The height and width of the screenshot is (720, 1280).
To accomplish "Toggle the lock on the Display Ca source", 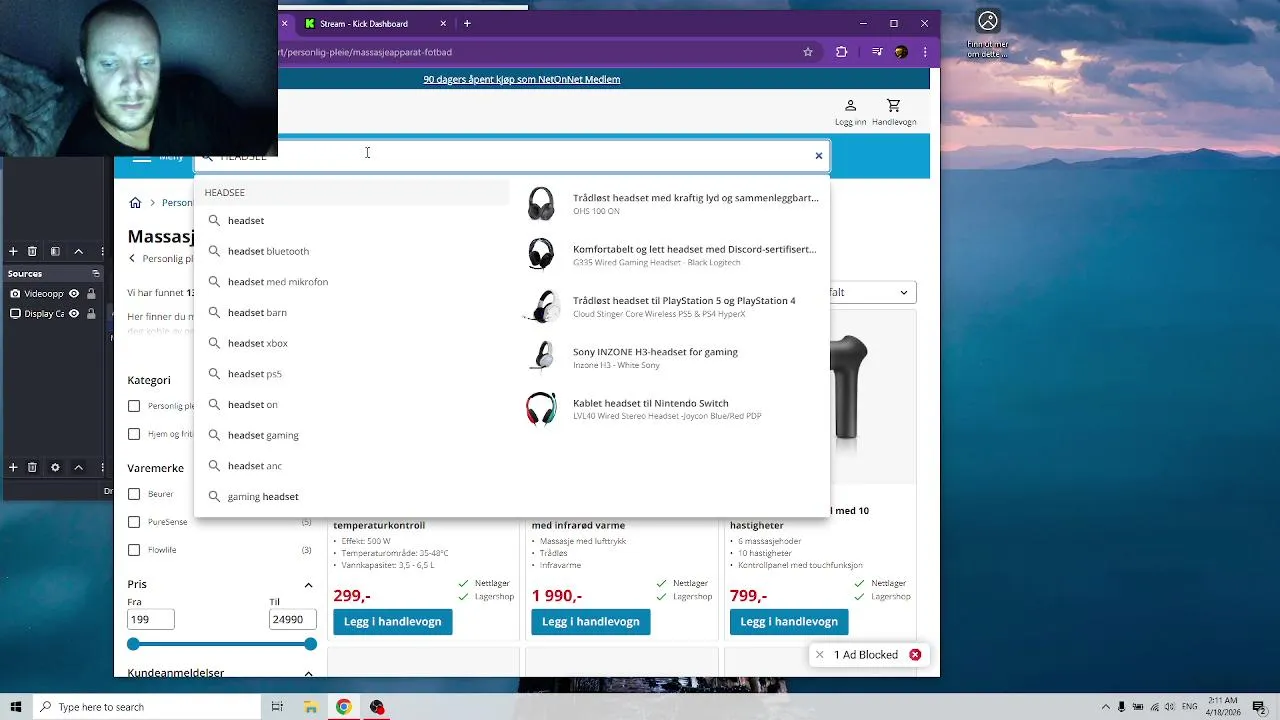I will [x=91, y=314].
